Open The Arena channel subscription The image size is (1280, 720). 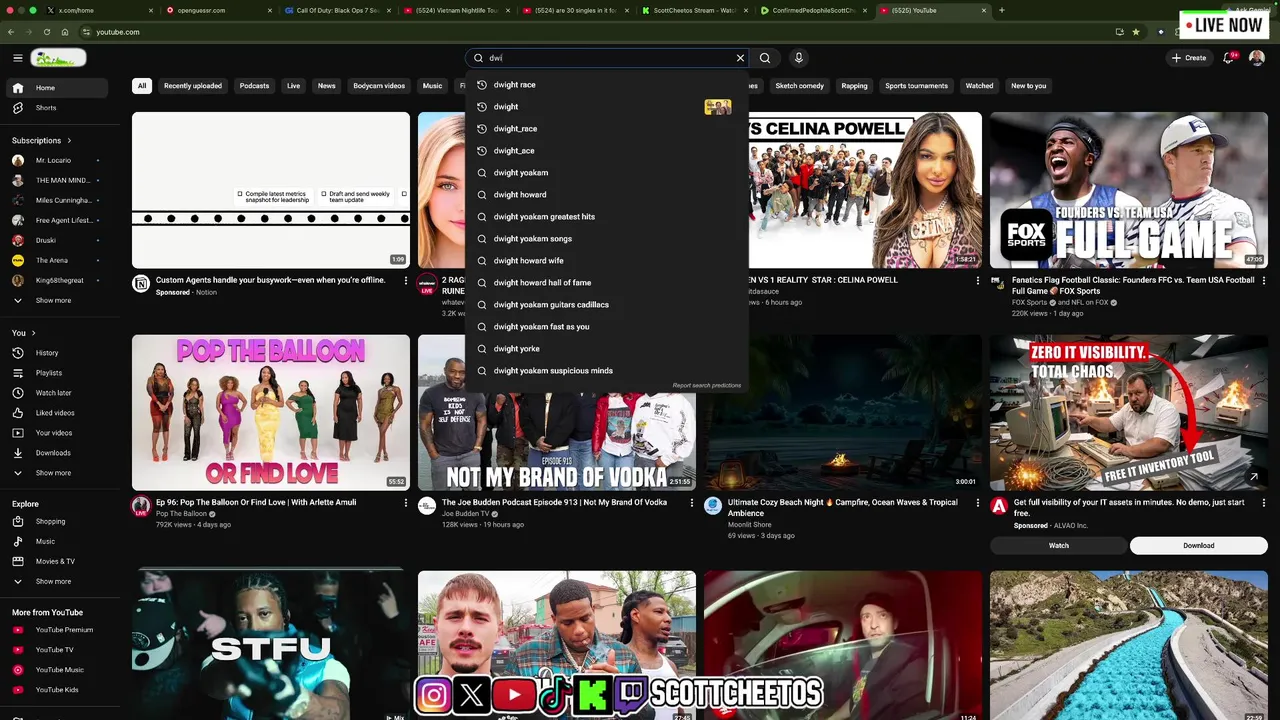click(x=58, y=260)
